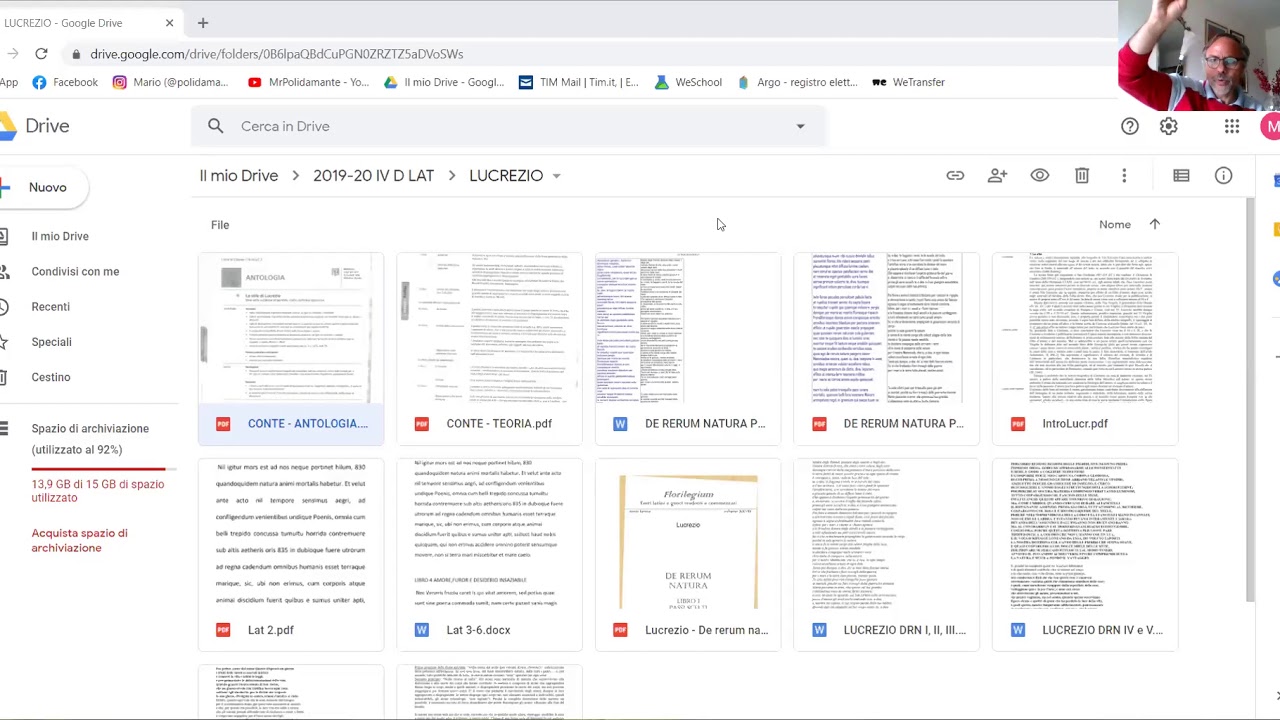The width and height of the screenshot is (1280, 720).
Task: Click the share add-person icon
Action: click(997, 176)
